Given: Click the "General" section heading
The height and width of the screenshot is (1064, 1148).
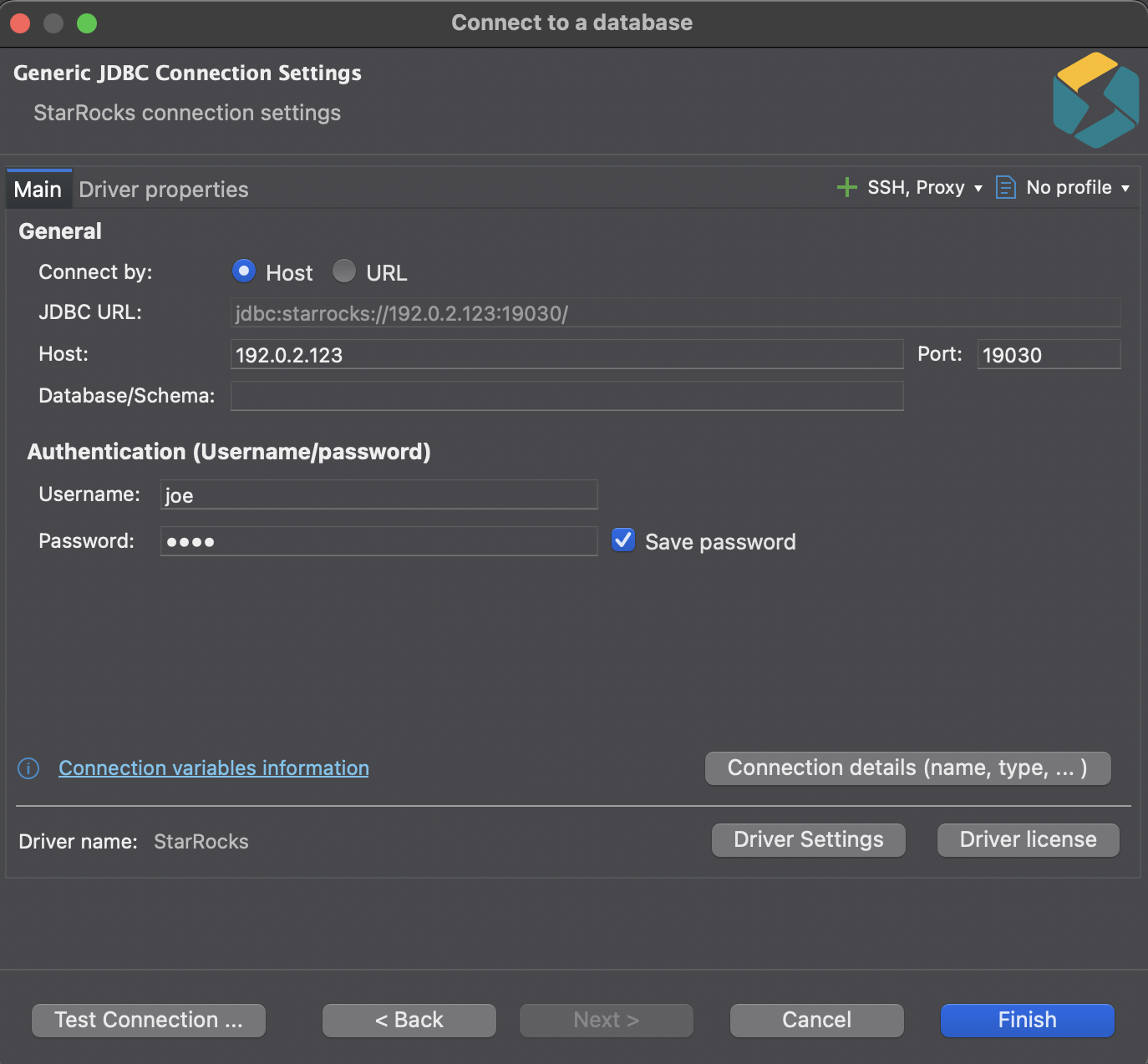Looking at the screenshot, I should point(60,231).
